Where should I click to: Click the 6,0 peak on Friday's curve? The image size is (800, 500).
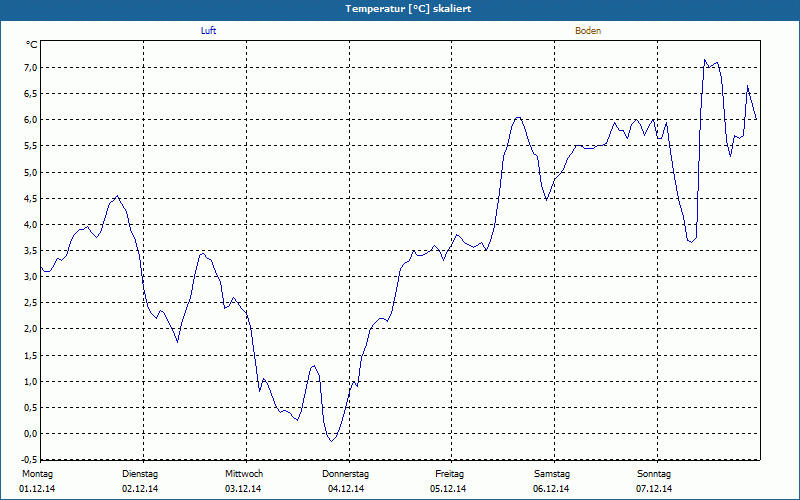pos(518,117)
